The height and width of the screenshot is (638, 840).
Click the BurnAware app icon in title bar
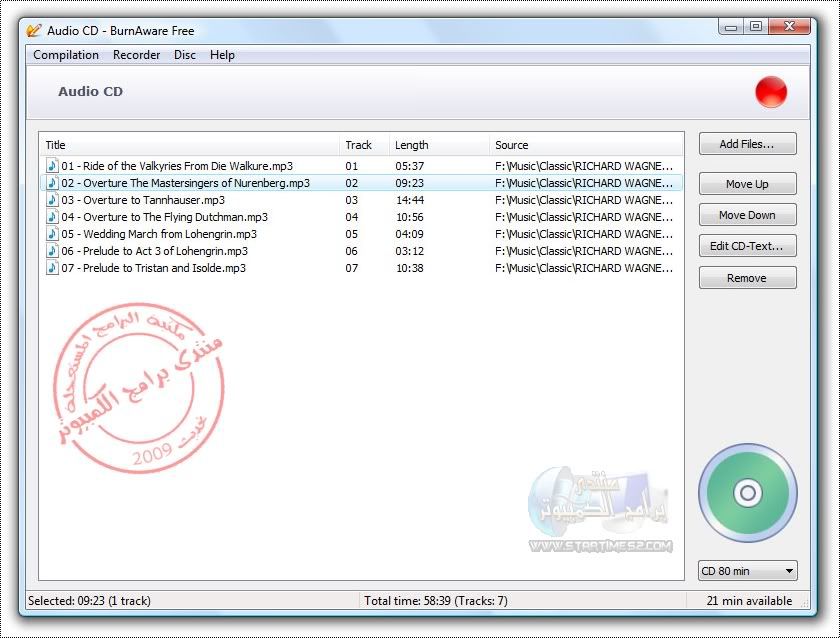[x=34, y=31]
